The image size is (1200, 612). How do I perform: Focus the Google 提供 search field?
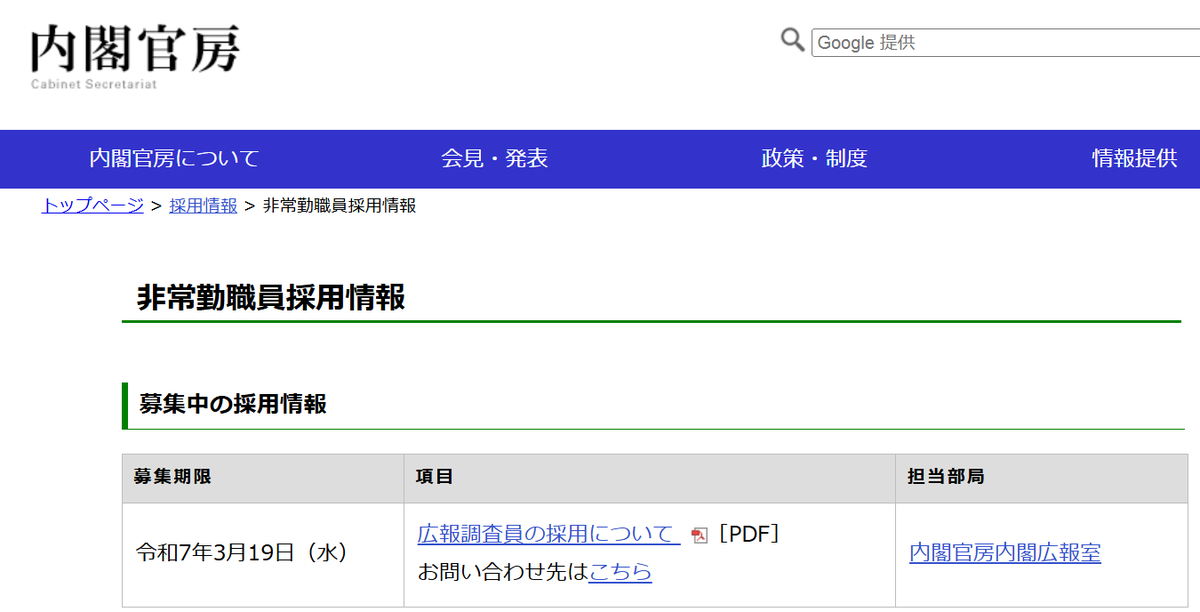point(1005,43)
